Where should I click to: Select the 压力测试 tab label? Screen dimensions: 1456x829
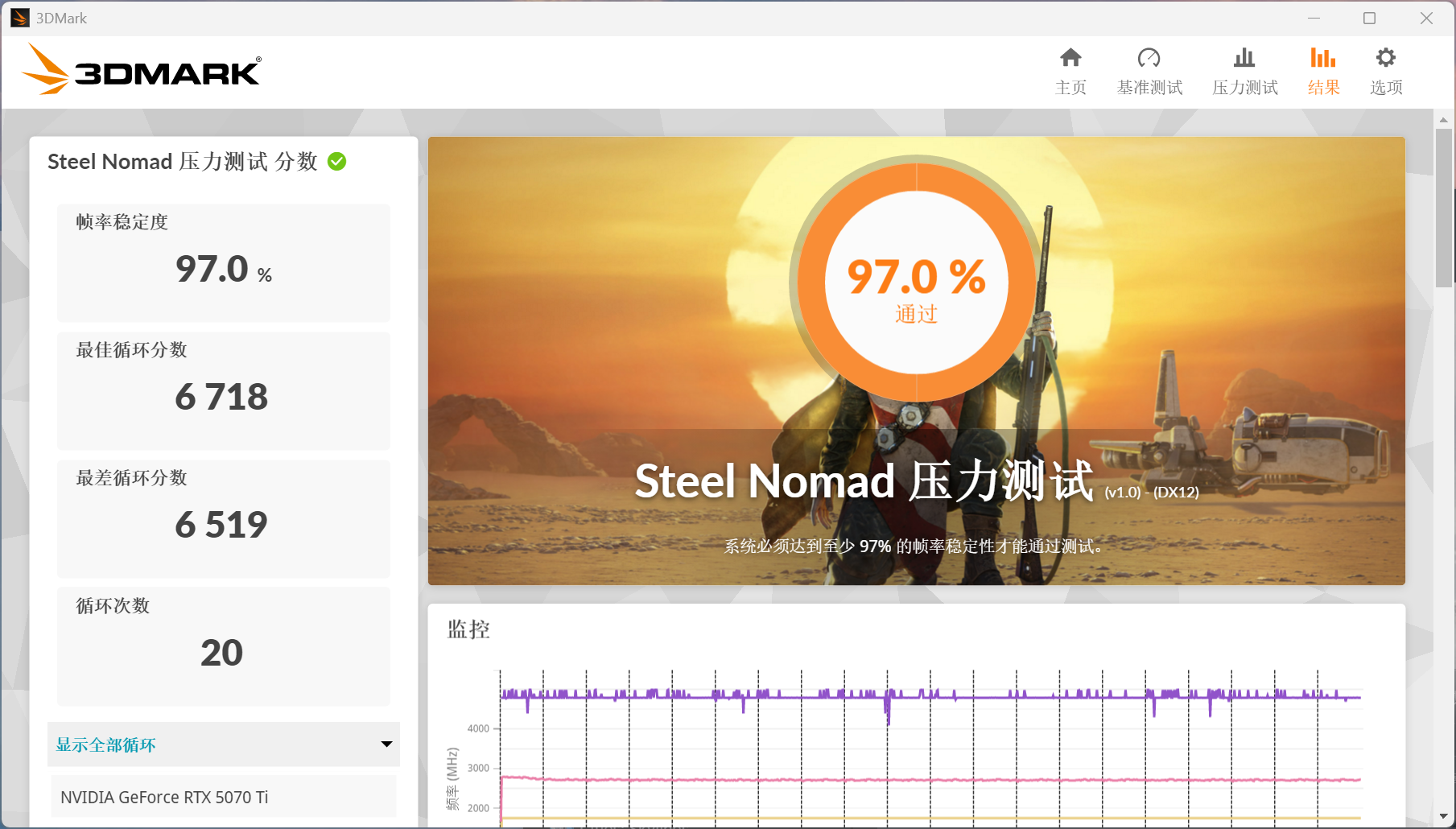1245,88
